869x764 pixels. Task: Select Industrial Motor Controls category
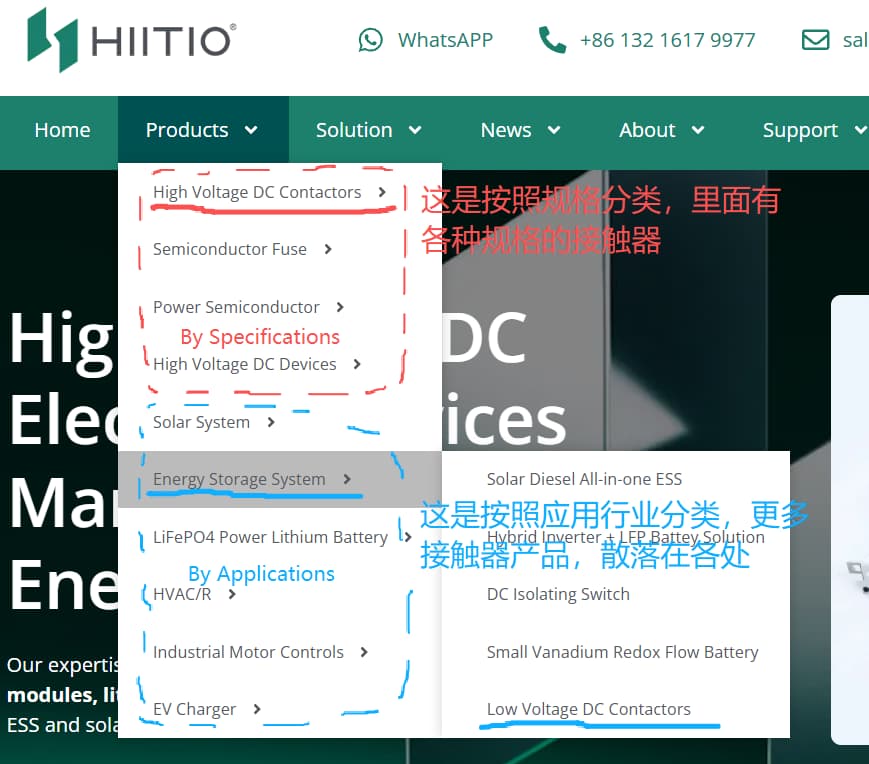point(248,652)
